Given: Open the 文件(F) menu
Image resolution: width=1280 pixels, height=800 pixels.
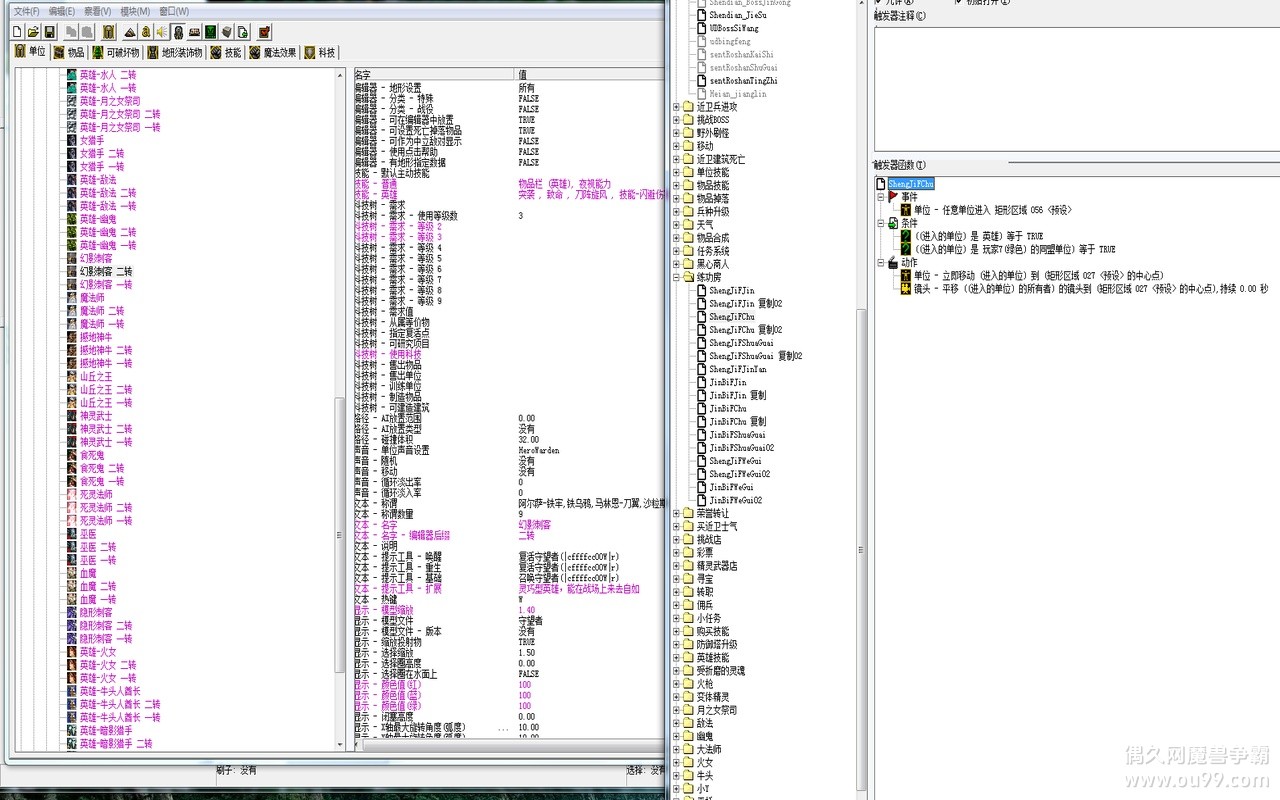Looking at the screenshot, I should [26, 11].
